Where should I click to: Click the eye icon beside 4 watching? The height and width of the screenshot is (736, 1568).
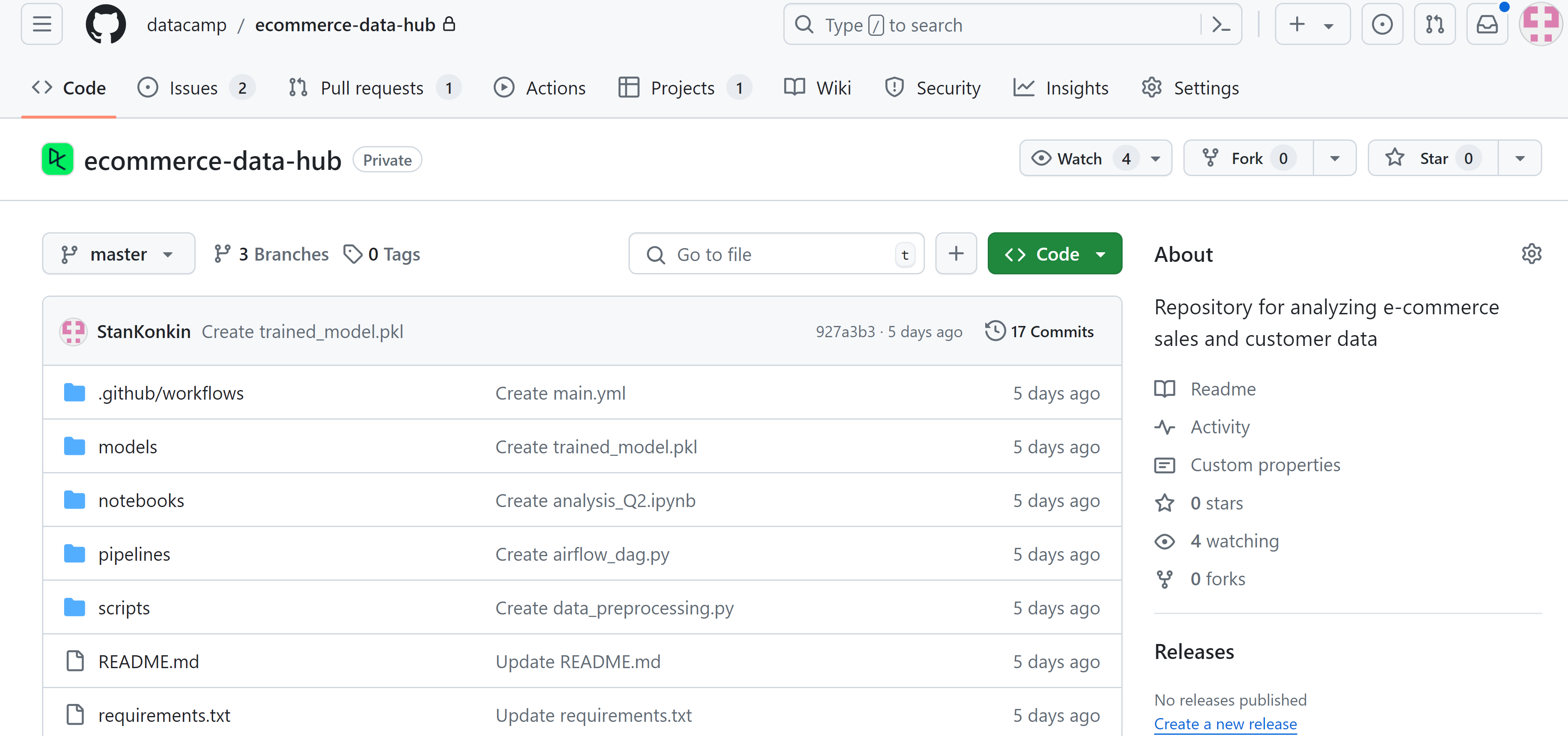tap(1164, 541)
